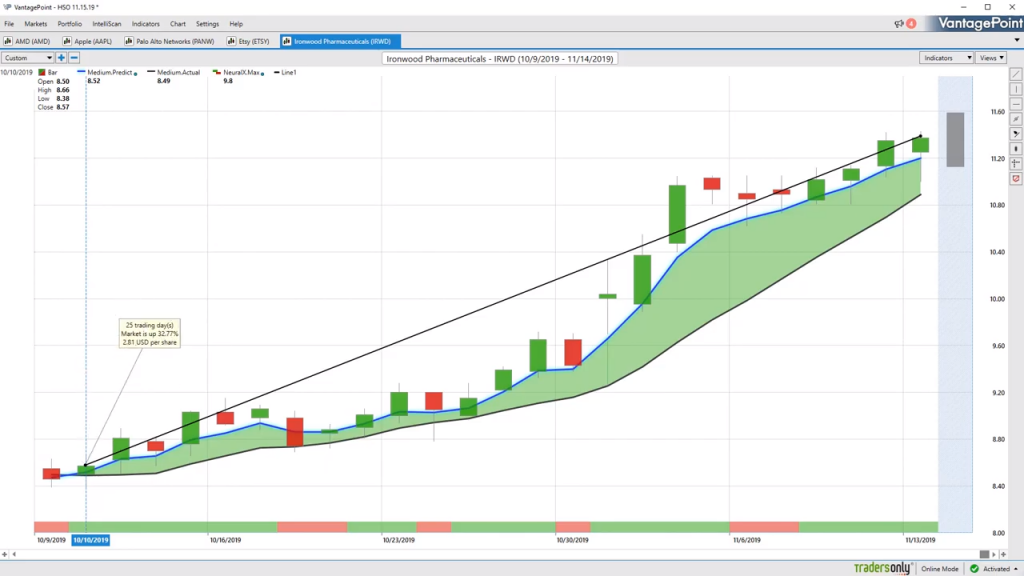Open the Indicators menu in menu bar
1024x576 pixels.
point(145,24)
